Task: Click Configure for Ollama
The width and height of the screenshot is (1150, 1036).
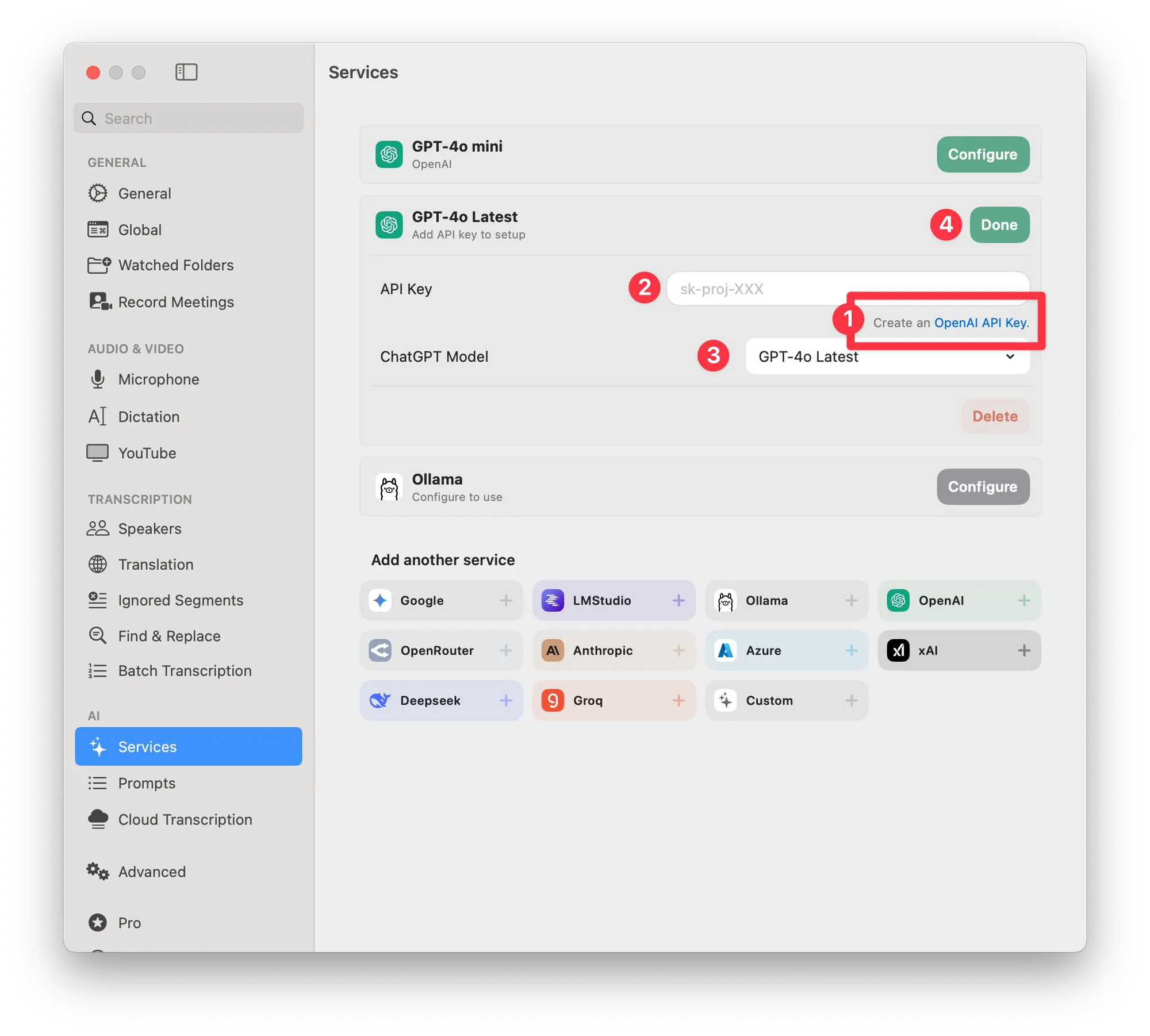Action: pyautogui.click(x=982, y=486)
